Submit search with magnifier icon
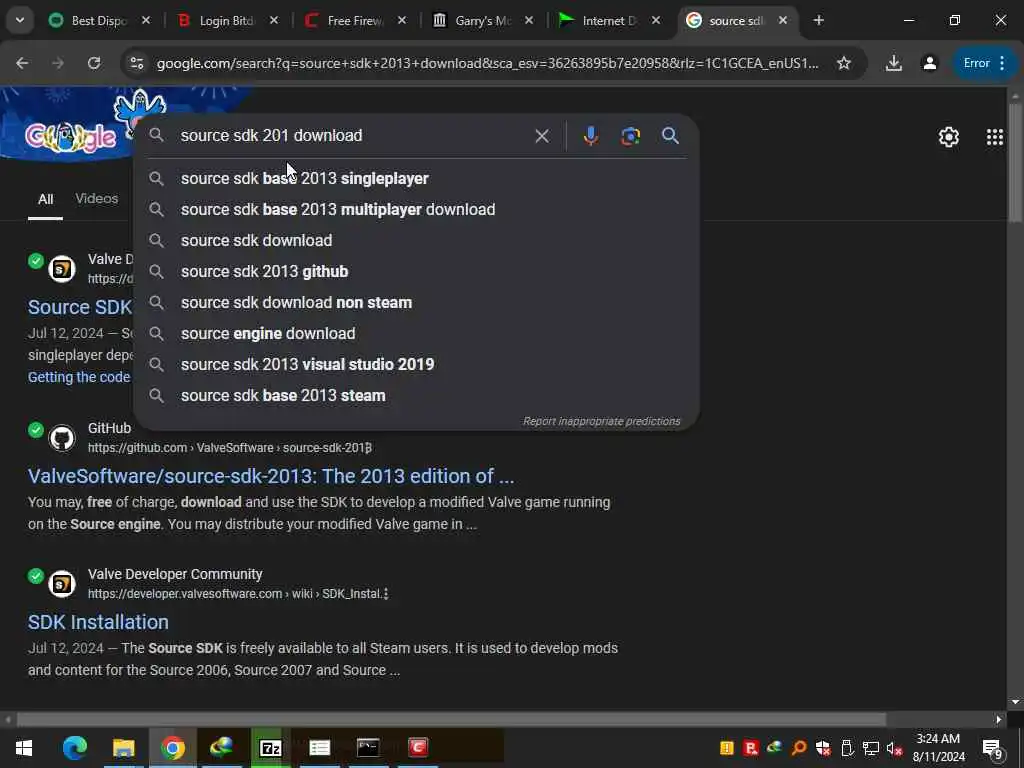Viewport: 1024px width, 768px height. (670, 136)
